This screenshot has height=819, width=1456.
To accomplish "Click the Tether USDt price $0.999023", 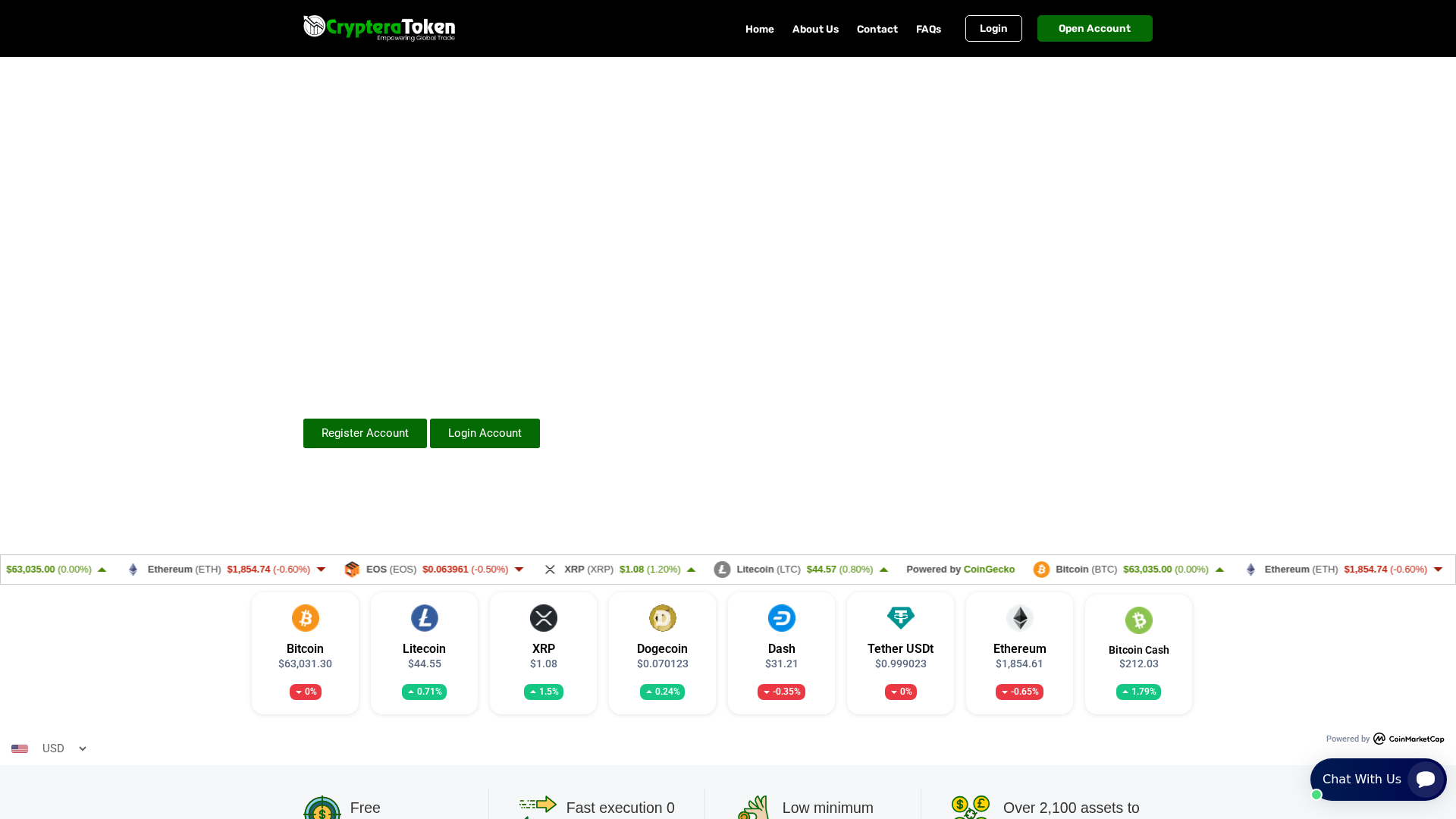I will [901, 664].
